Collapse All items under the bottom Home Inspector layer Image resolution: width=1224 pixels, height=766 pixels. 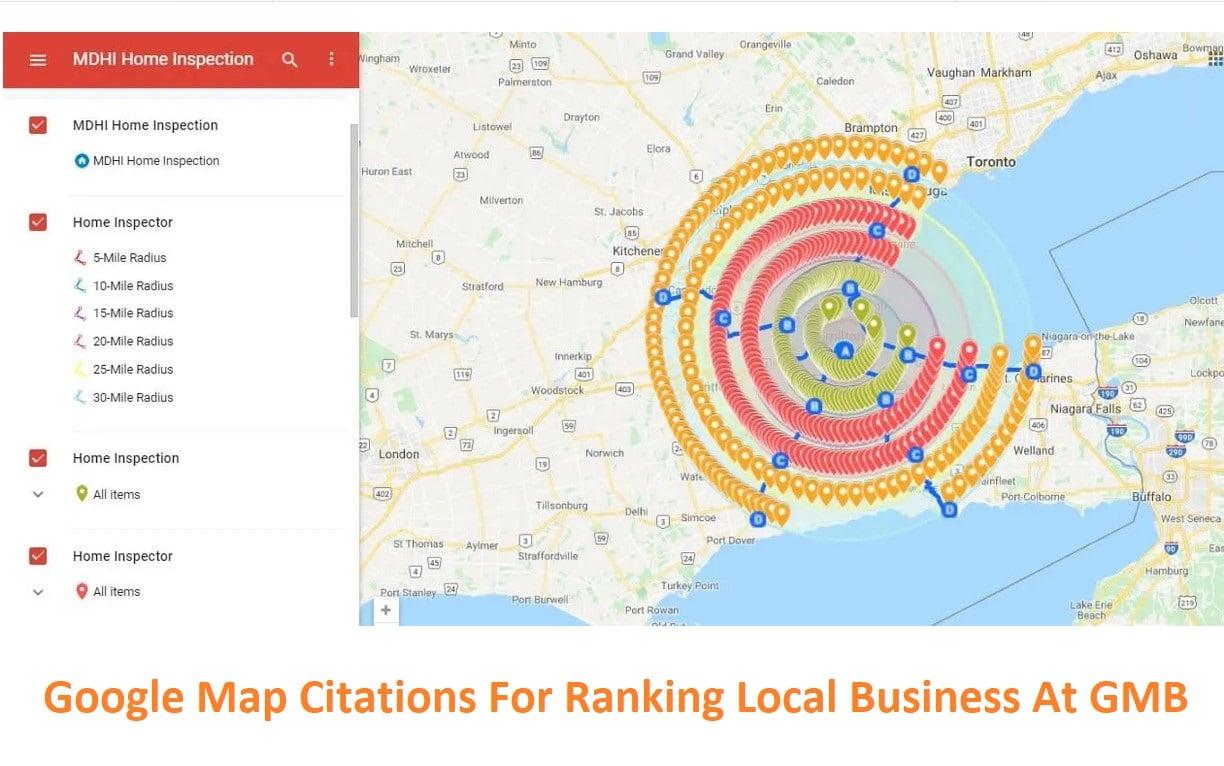coord(38,592)
